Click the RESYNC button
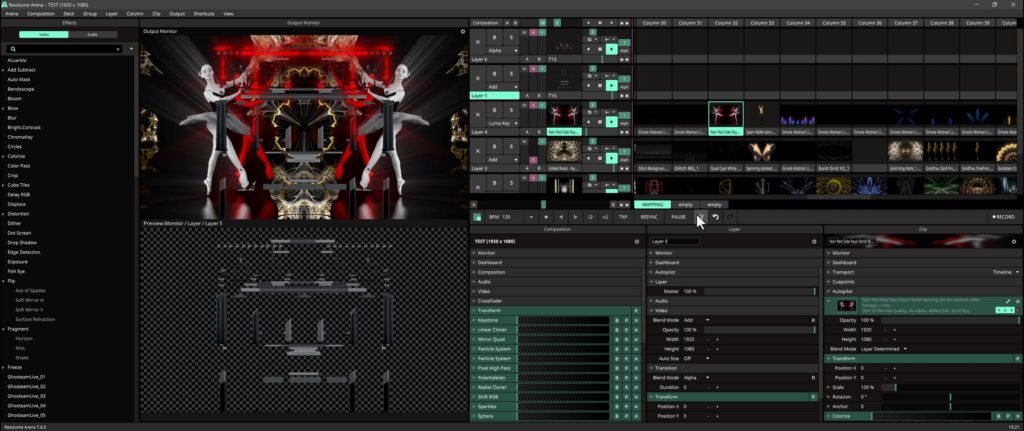The height and width of the screenshot is (431, 1024). pyautogui.click(x=649, y=217)
